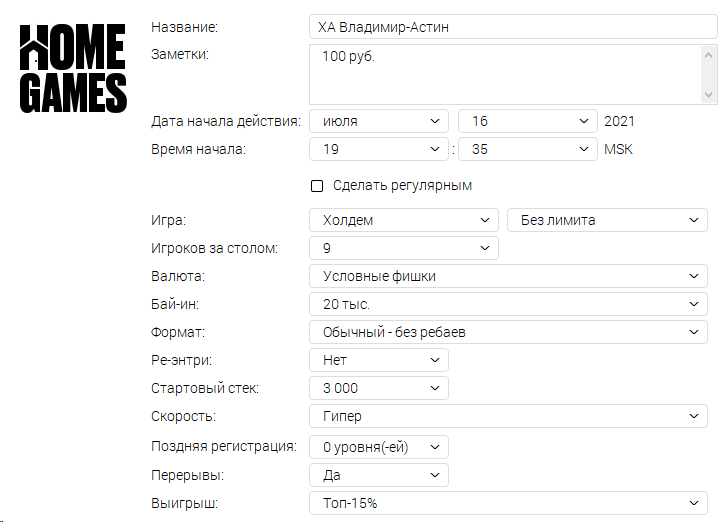Open the Бай-ин dropdown showing 20 тыс.
The image size is (724, 522).
(508, 304)
